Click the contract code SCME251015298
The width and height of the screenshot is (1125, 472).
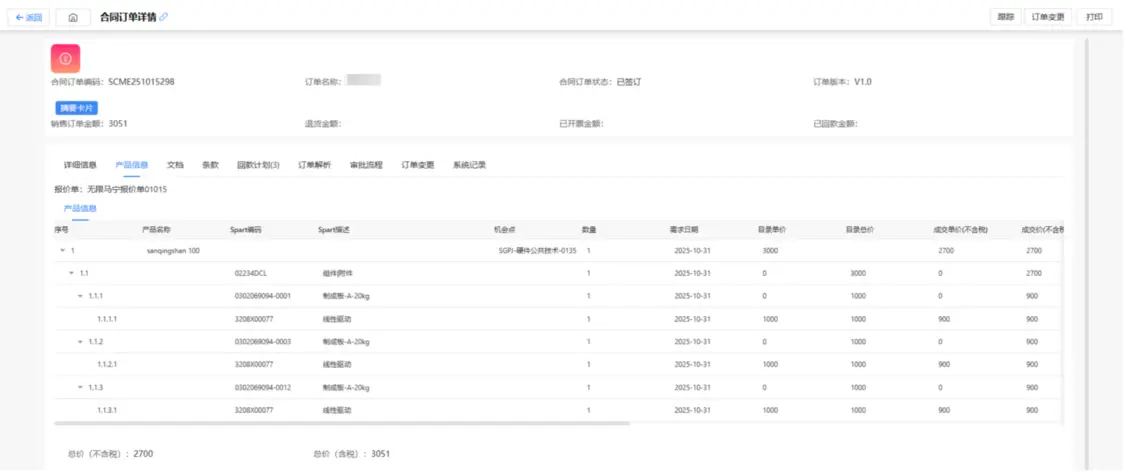tap(141, 82)
